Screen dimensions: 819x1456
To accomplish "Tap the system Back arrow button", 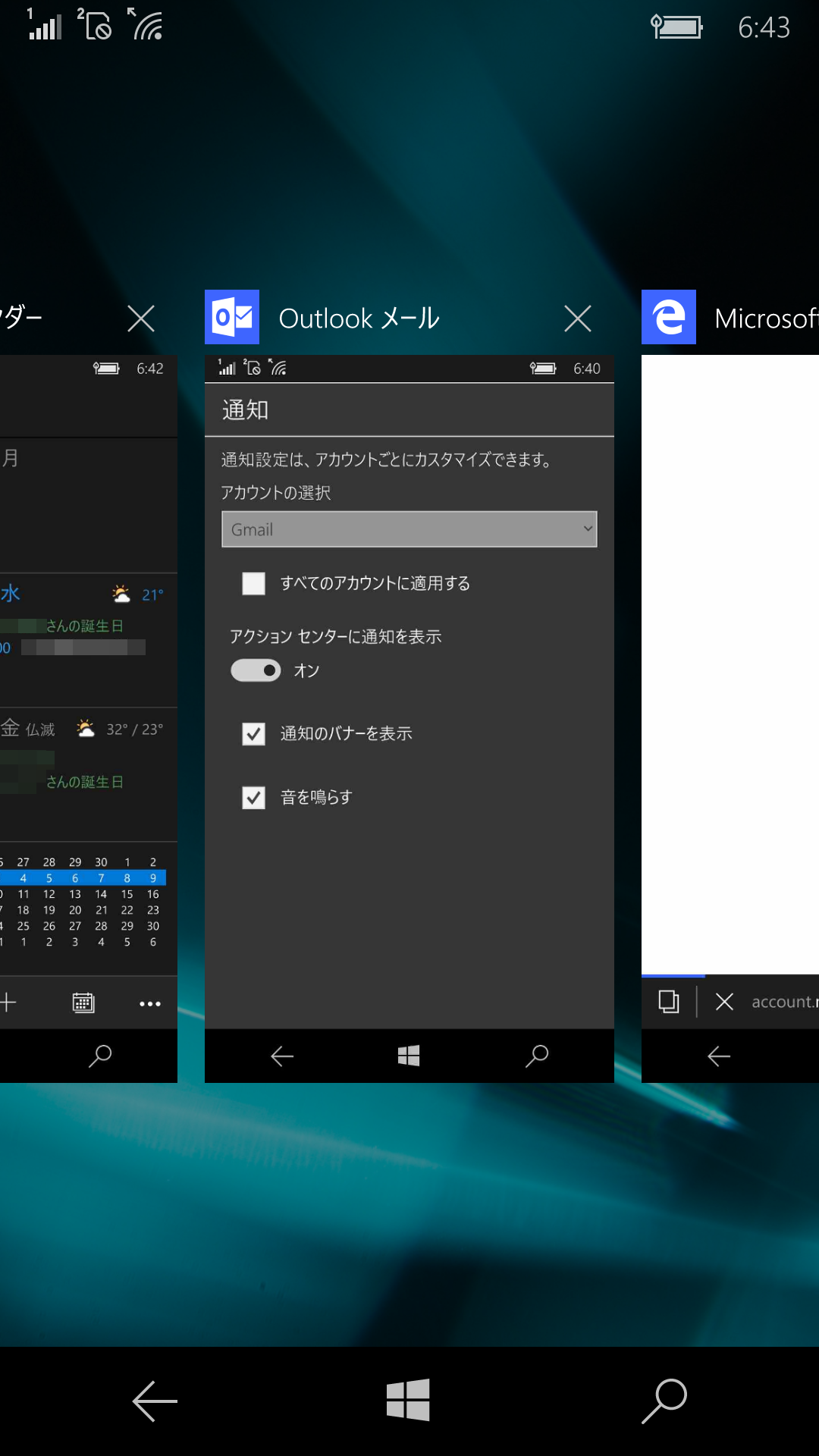I will (155, 1401).
